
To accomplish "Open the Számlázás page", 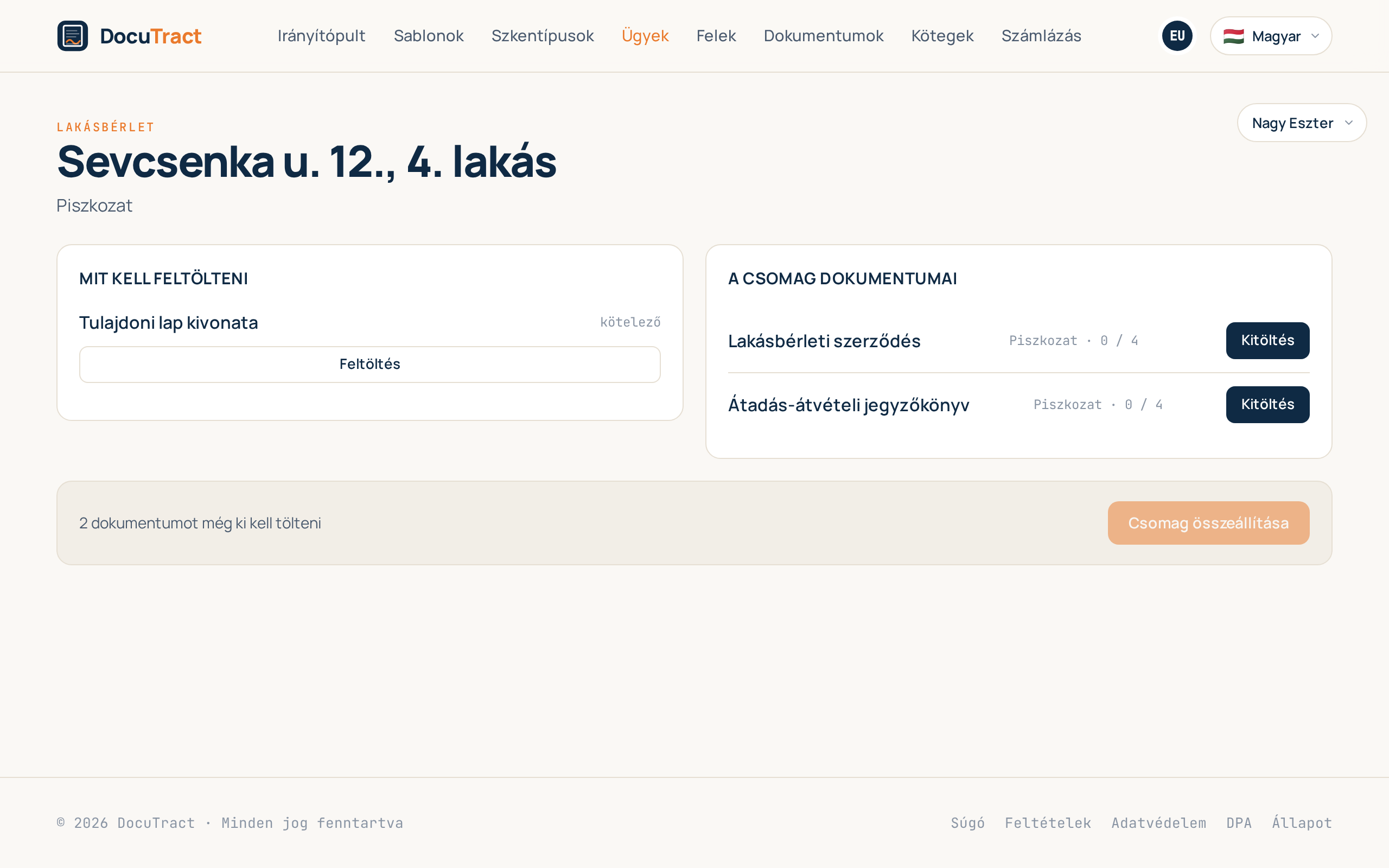I will pyautogui.click(x=1041, y=36).
